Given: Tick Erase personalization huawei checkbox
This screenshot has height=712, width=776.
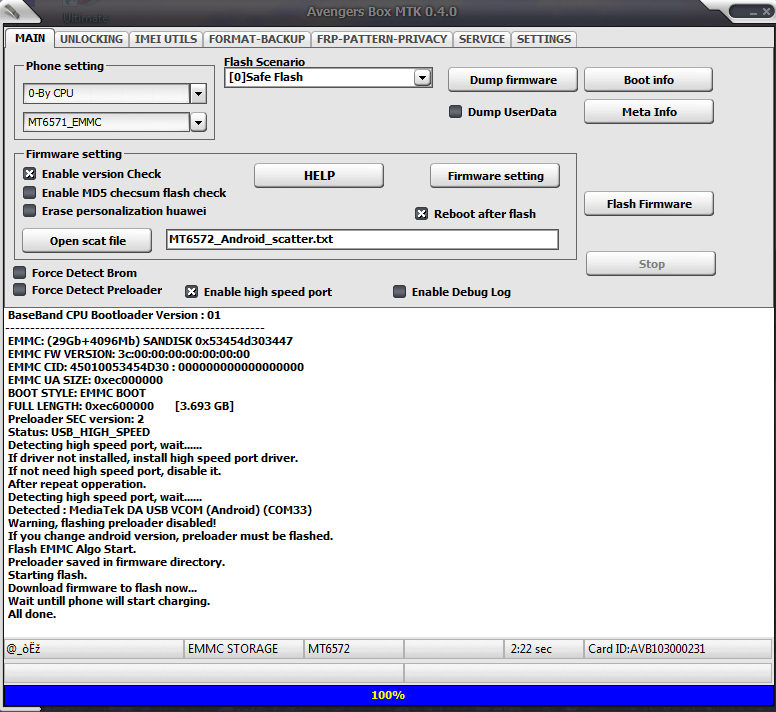Looking at the screenshot, I should click(x=30, y=211).
